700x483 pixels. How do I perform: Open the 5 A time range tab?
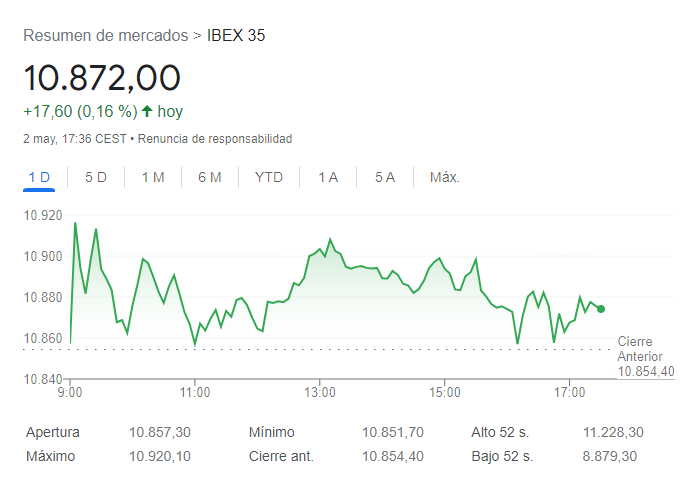[385, 177]
